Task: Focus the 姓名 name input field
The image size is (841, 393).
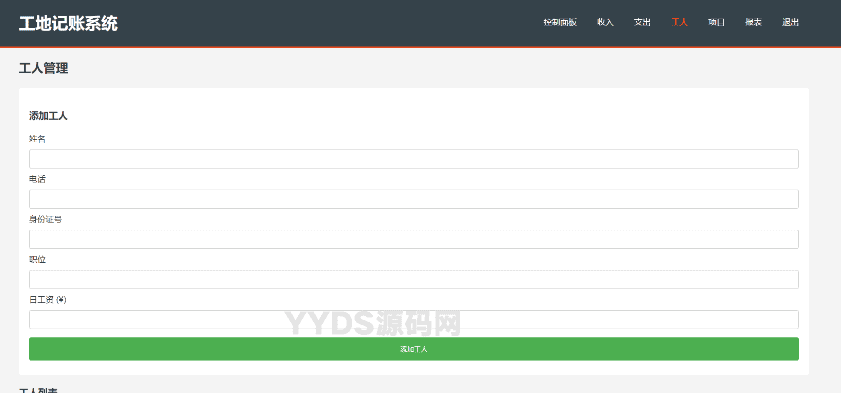Action: point(414,159)
